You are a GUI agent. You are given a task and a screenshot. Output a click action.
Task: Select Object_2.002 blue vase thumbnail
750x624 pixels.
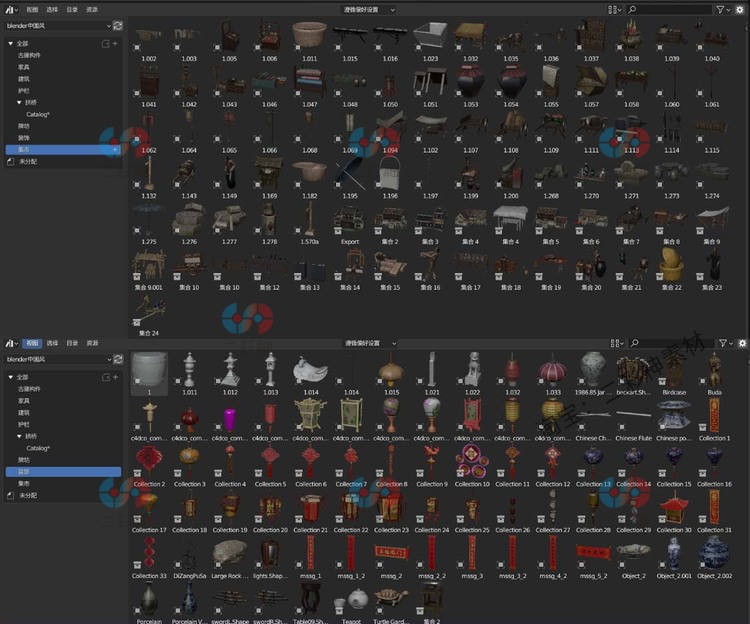point(714,553)
